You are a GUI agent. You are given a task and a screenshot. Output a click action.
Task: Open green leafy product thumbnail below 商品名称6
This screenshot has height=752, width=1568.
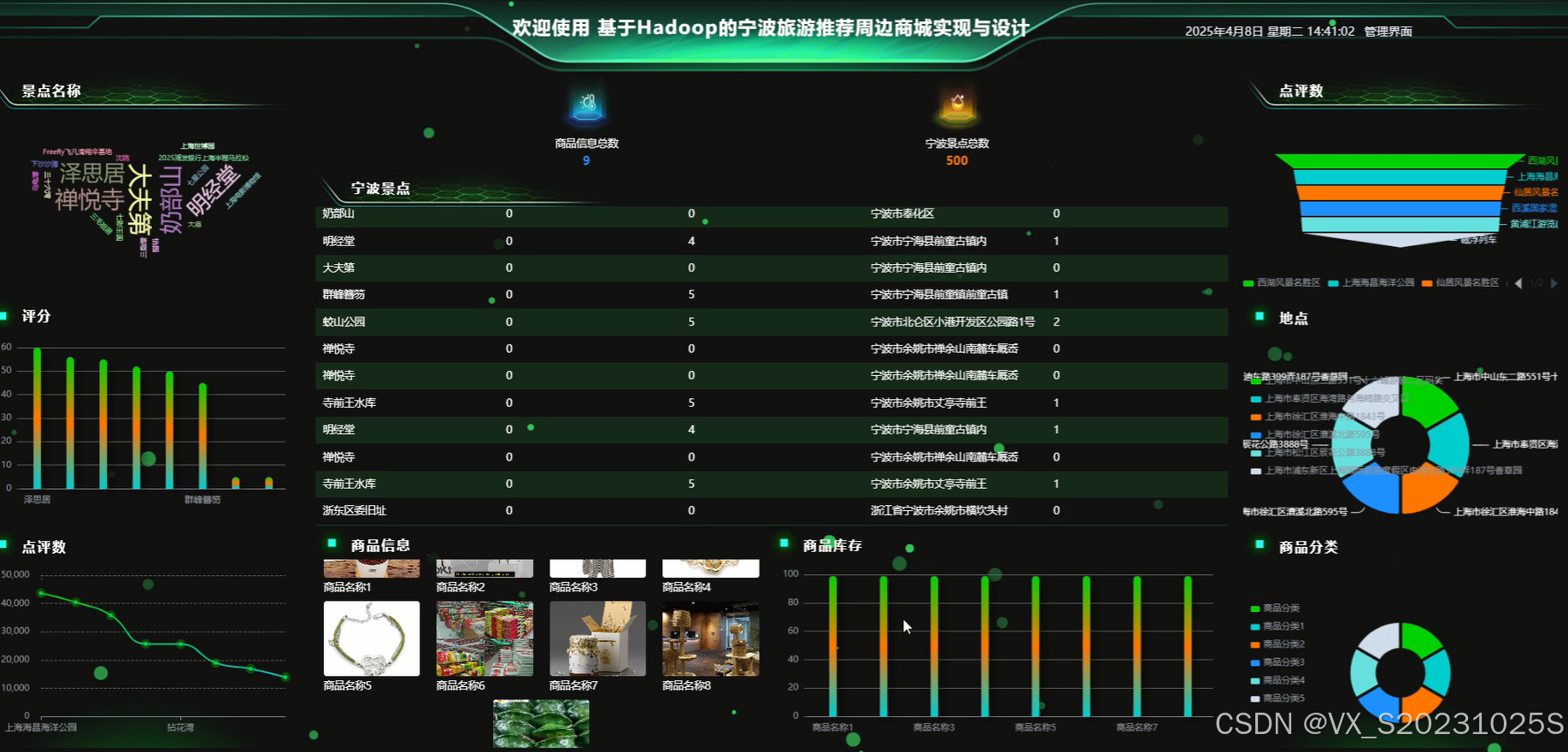541,723
